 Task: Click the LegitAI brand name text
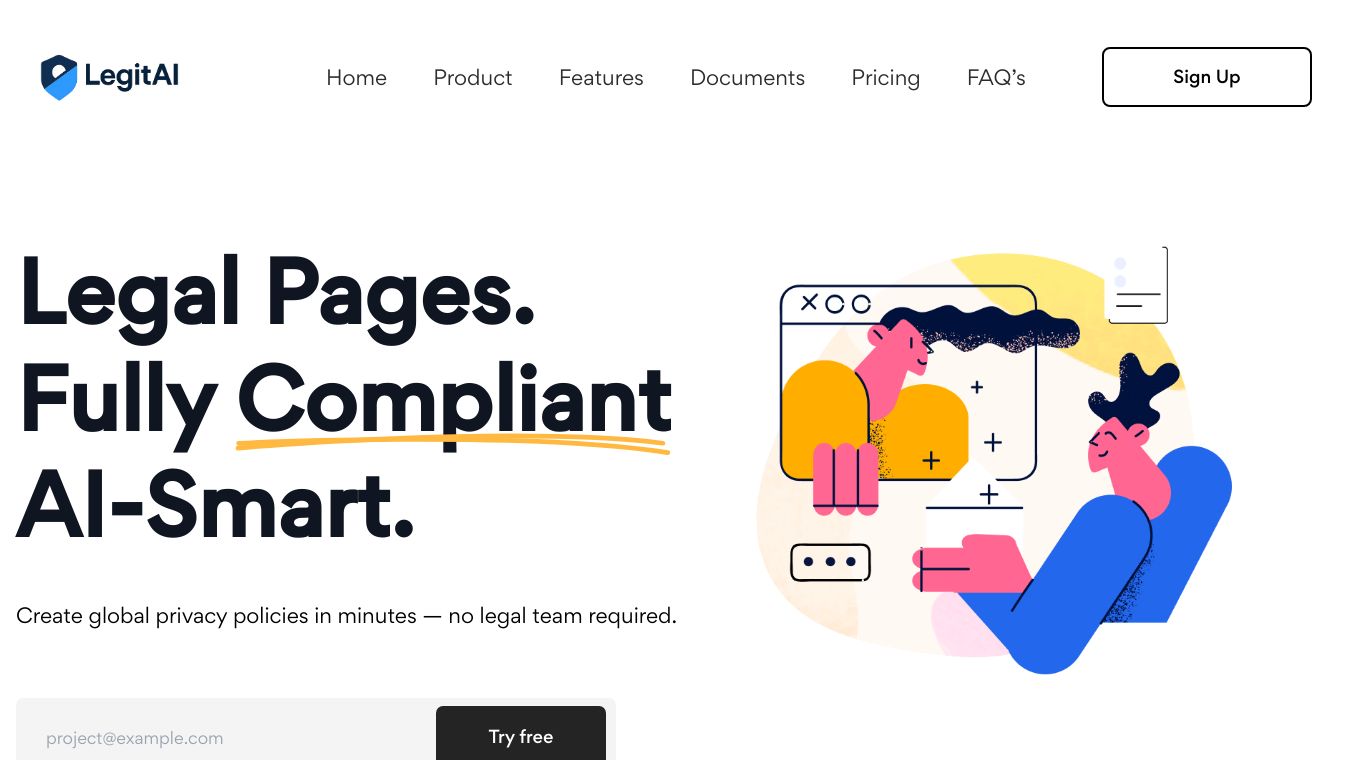point(131,76)
